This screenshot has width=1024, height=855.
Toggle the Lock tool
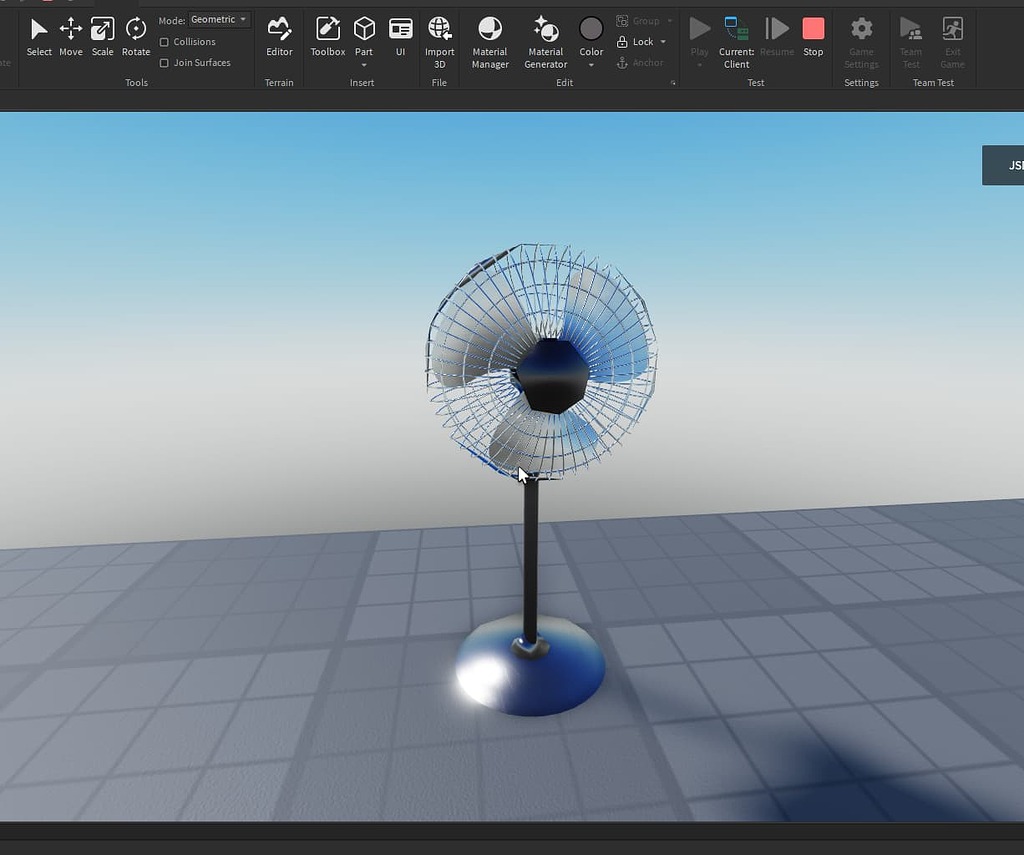click(x=637, y=41)
